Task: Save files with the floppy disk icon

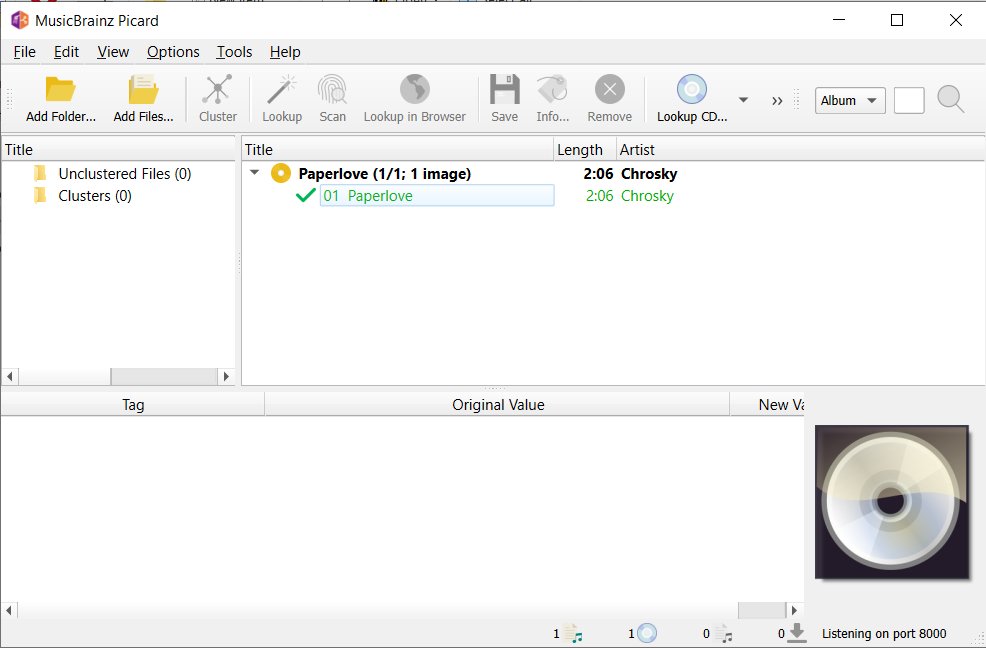Action: 504,90
